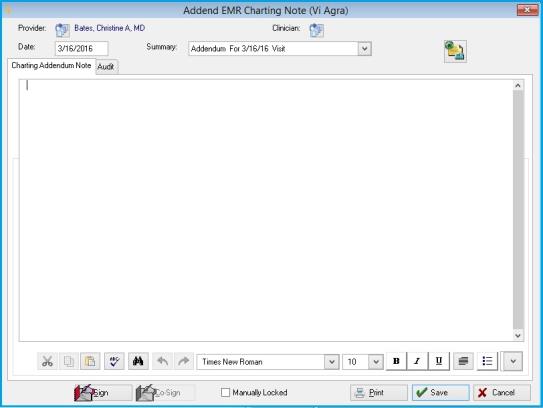Open Find with the binoculars icon
This screenshot has width=543, height=408.
tap(138, 362)
